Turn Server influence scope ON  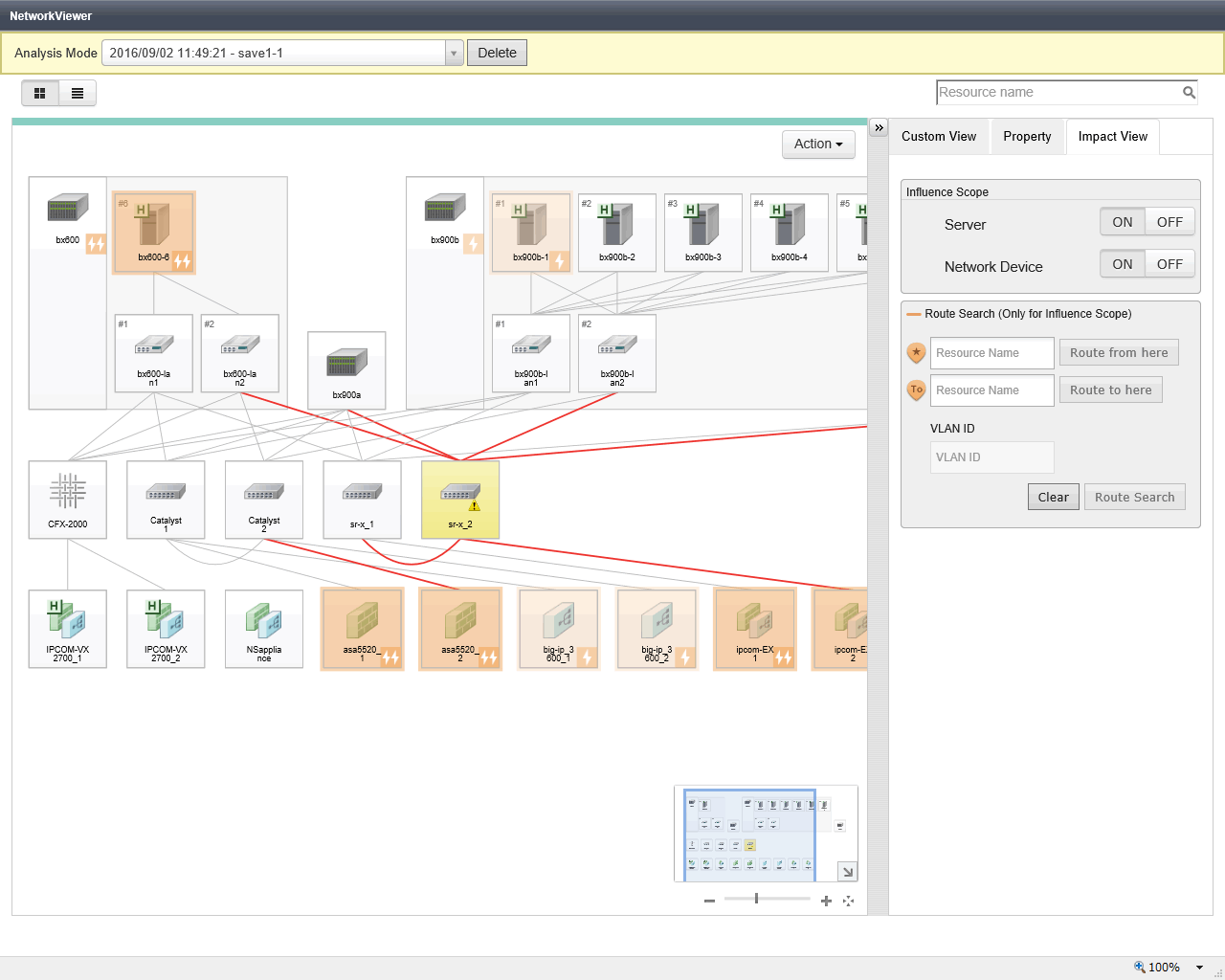coord(1122,222)
